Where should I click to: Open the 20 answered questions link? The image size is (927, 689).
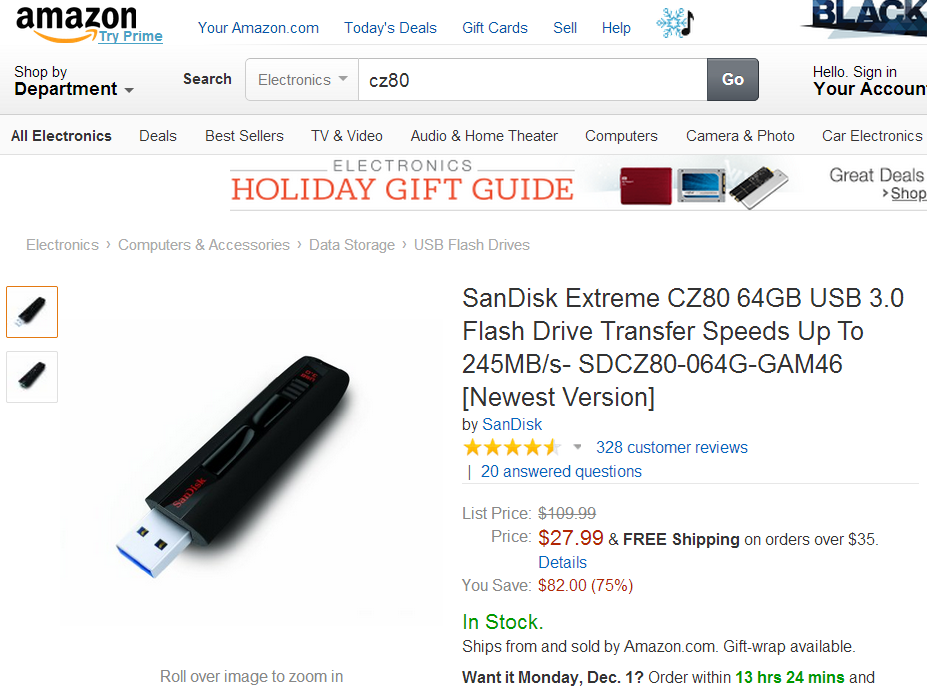(561, 471)
